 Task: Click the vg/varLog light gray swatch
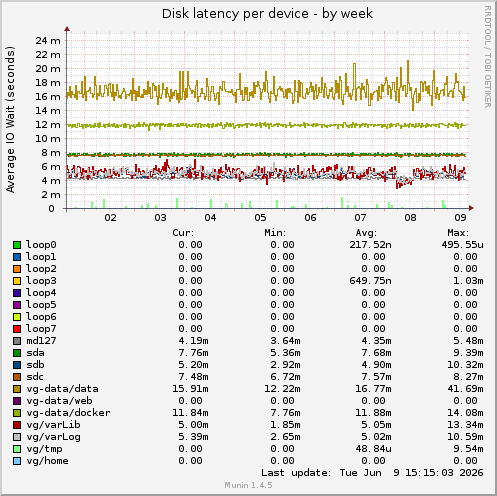pyautogui.click(x=17, y=437)
